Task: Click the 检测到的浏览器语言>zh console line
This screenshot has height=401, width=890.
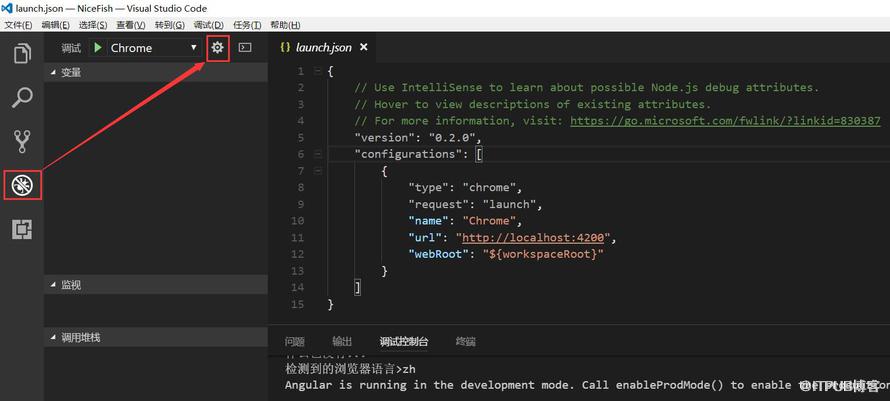Action: [350, 369]
